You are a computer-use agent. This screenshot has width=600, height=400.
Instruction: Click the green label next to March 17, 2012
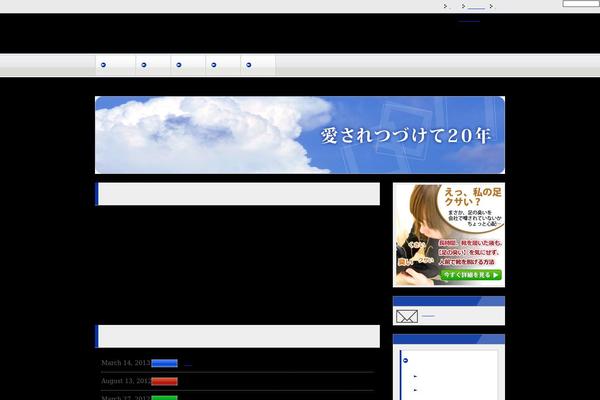tap(165, 398)
